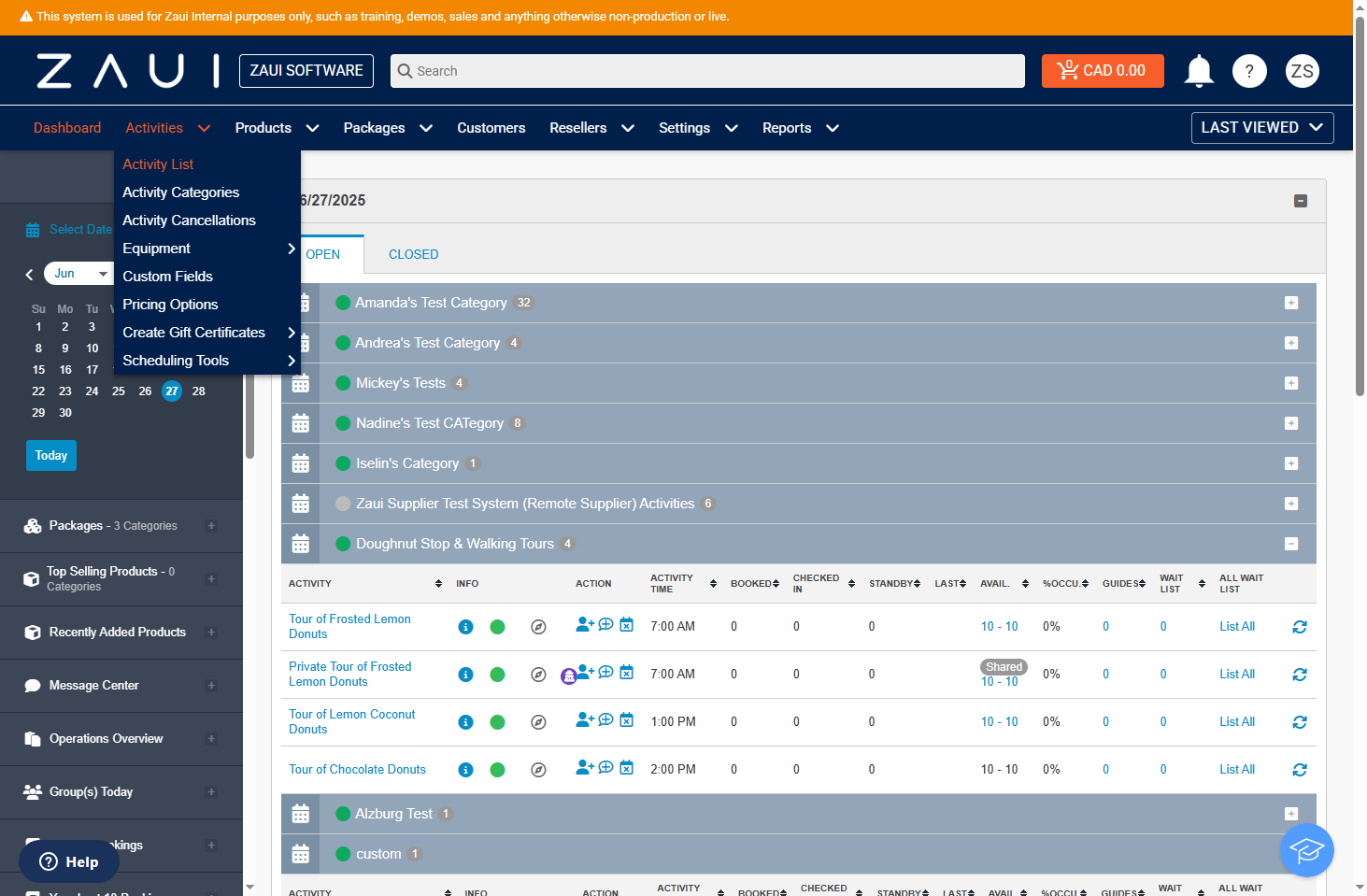Open the ZS user profile avatar
The width and height of the screenshot is (1367, 896).
pos(1303,71)
